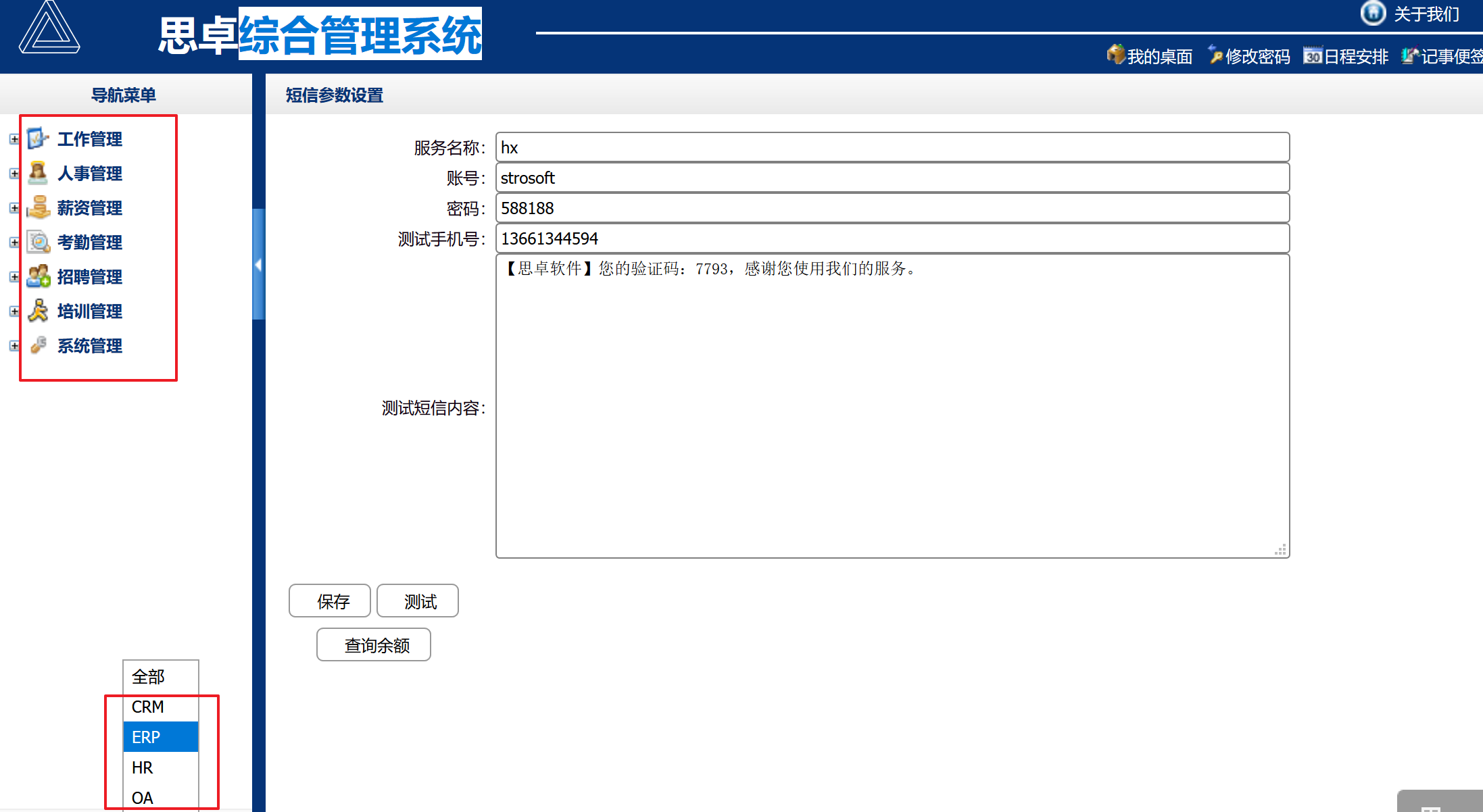
Task: Open the 工作管理 menu label
Action: coord(90,139)
